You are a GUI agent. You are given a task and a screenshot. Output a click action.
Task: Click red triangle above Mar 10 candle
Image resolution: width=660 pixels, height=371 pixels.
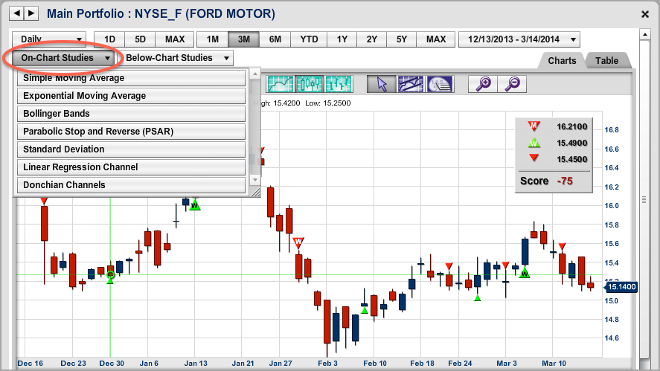coord(562,246)
